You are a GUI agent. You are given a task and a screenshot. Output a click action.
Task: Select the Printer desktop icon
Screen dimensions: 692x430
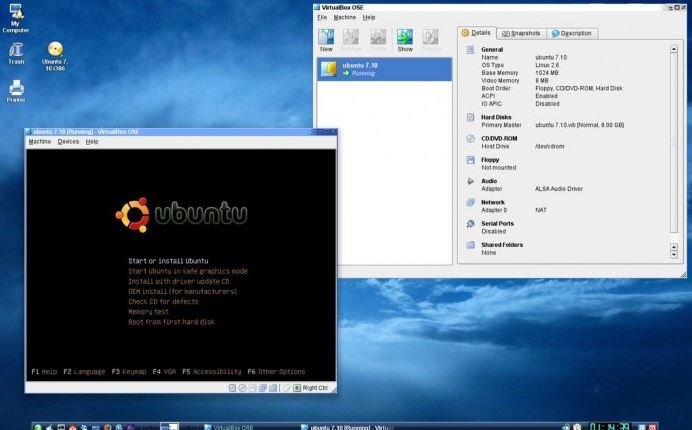[16, 91]
